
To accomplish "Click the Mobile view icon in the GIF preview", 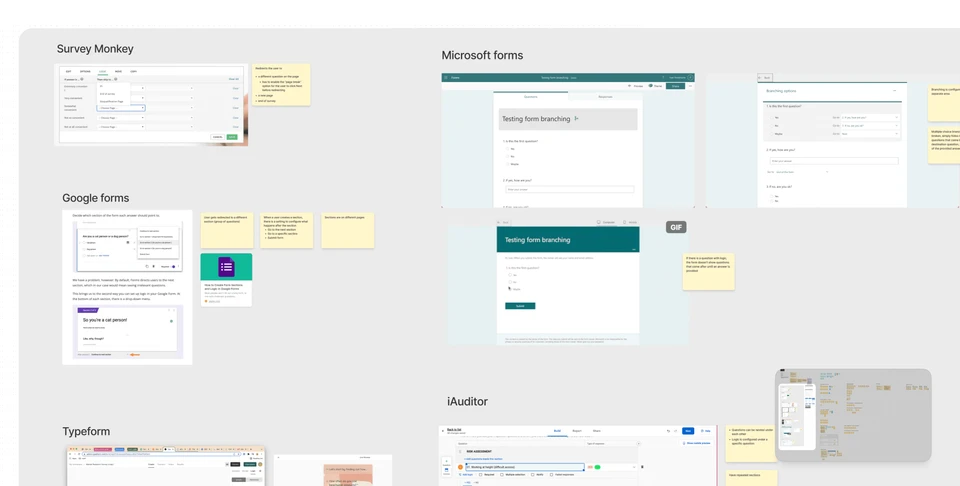I will coord(624,222).
